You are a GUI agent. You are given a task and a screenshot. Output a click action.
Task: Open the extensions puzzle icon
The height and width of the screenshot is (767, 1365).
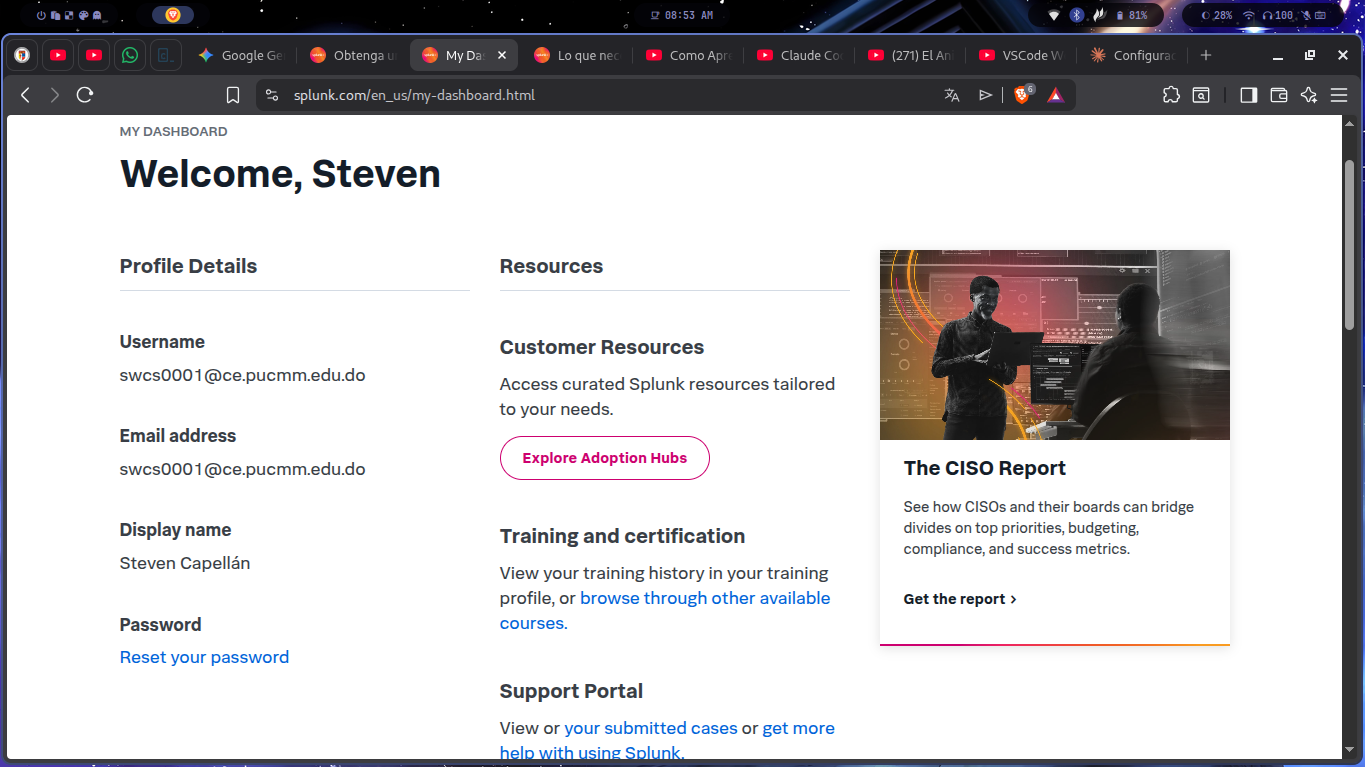pyautogui.click(x=1171, y=95)
